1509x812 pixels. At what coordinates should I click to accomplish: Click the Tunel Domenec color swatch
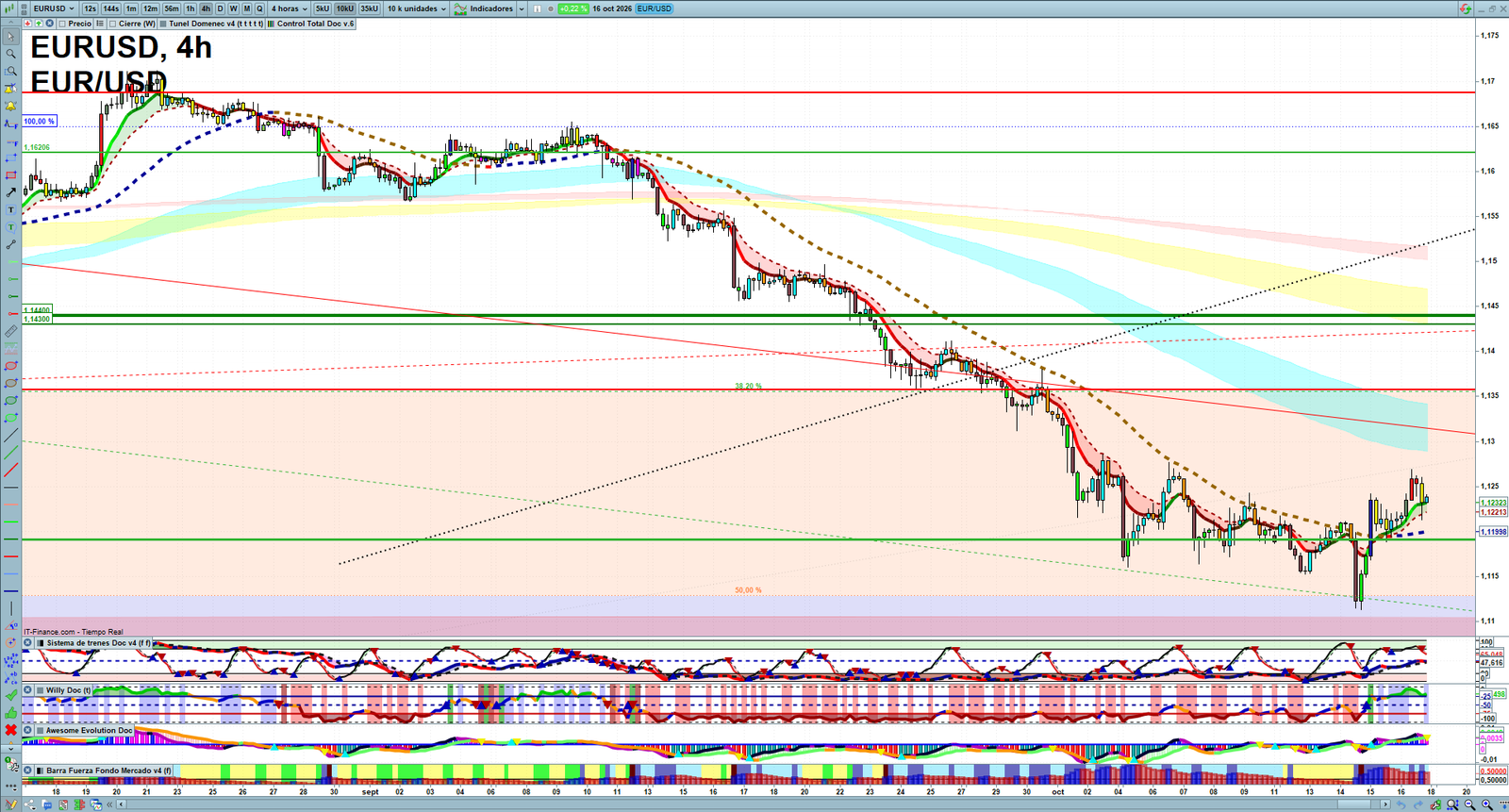coord(163,24)
